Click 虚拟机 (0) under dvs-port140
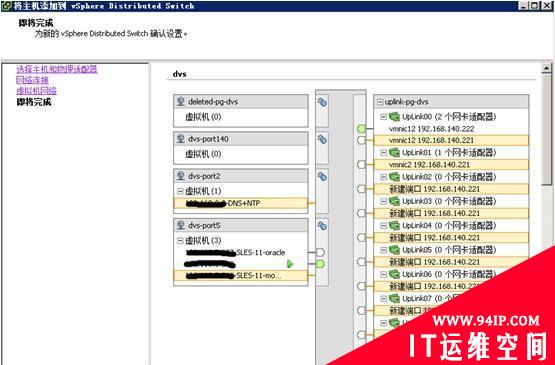This screenshot has height=365, width=555. pos(203,154)
